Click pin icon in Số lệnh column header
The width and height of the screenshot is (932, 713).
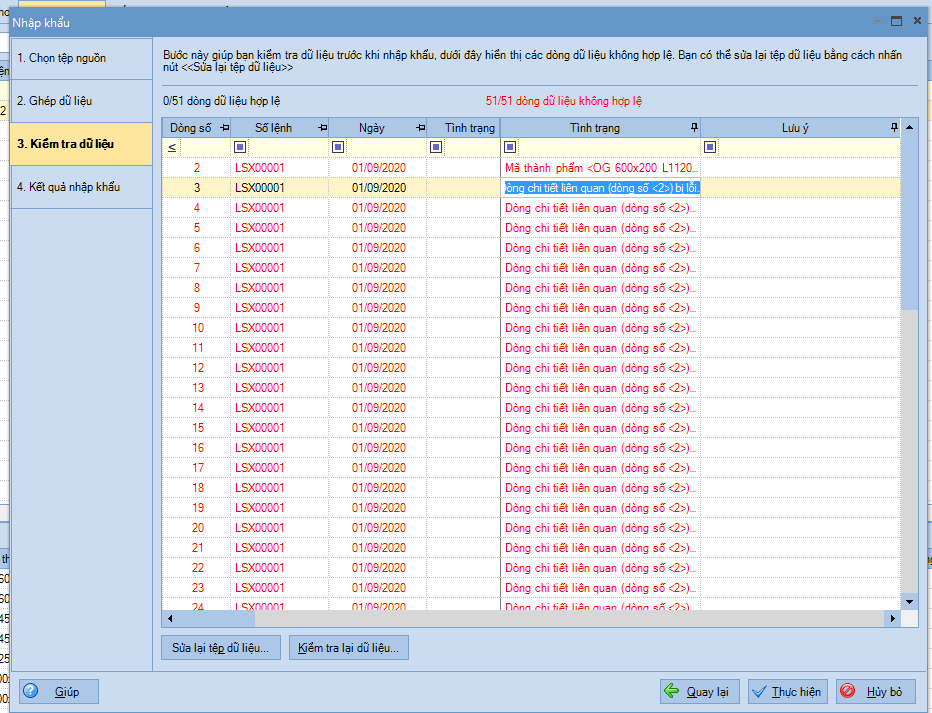(322, 128)
